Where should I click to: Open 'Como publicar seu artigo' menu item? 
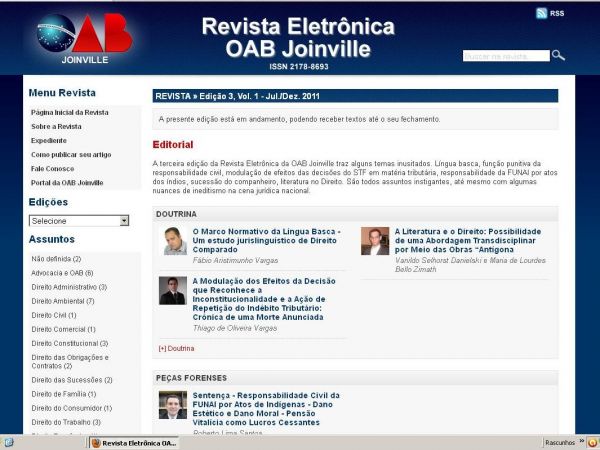tap(71, 155)
